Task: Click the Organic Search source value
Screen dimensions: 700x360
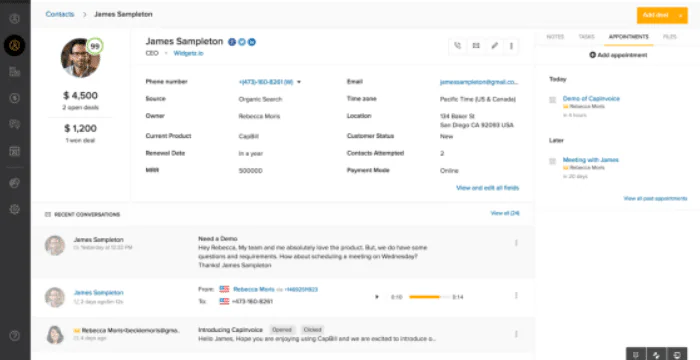Action: point(260,99)
